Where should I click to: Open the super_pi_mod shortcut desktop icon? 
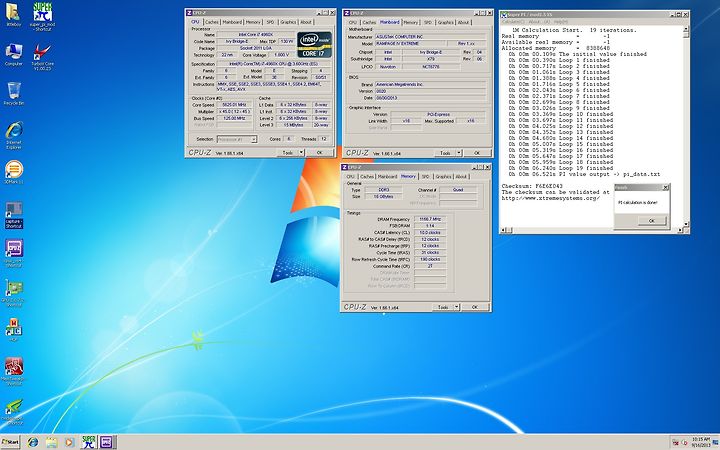pyautogui.click(x=43, y=16)
